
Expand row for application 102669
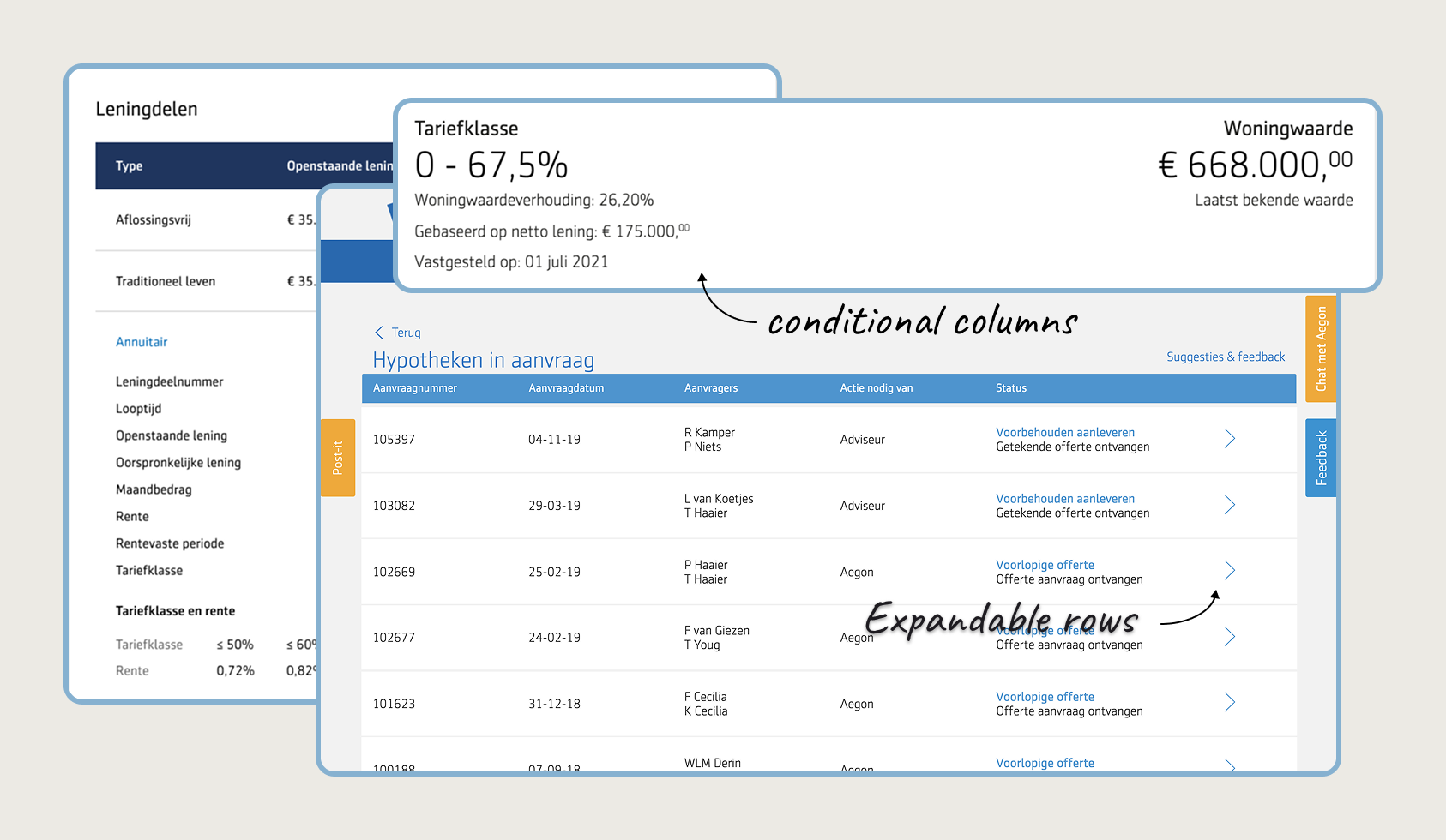[x=1229, y=571]
